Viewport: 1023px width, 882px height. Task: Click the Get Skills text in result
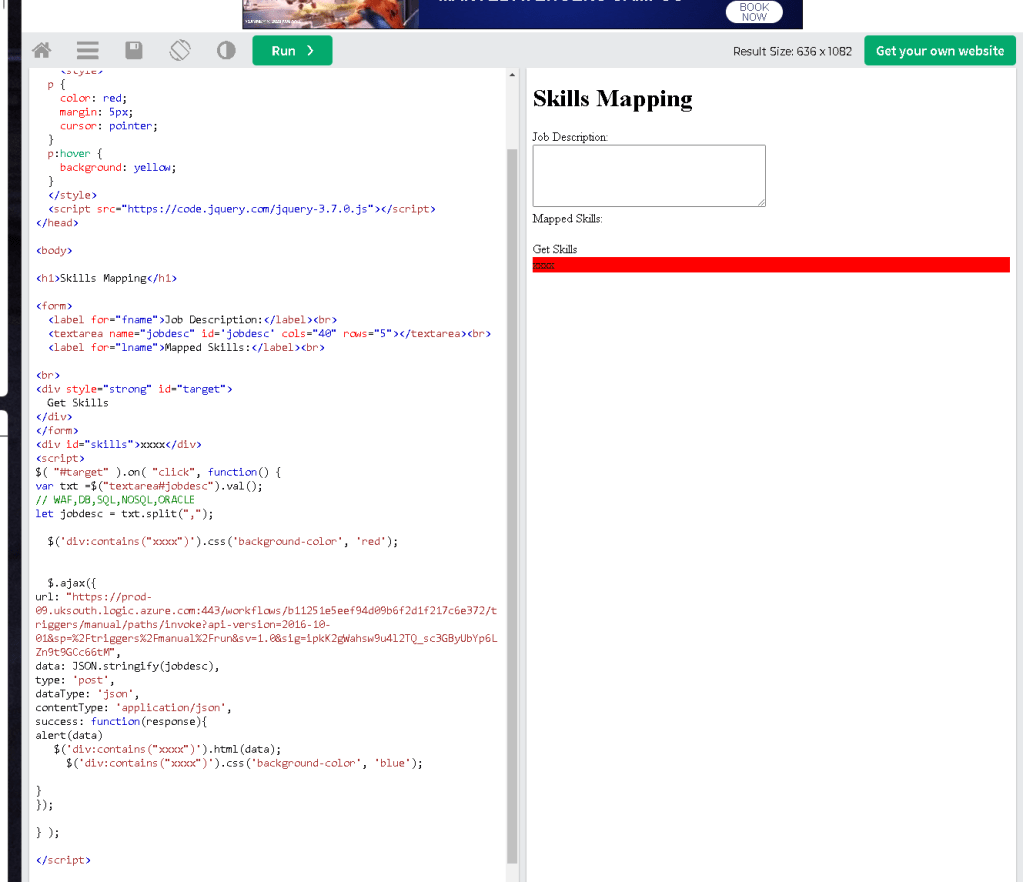555,249
